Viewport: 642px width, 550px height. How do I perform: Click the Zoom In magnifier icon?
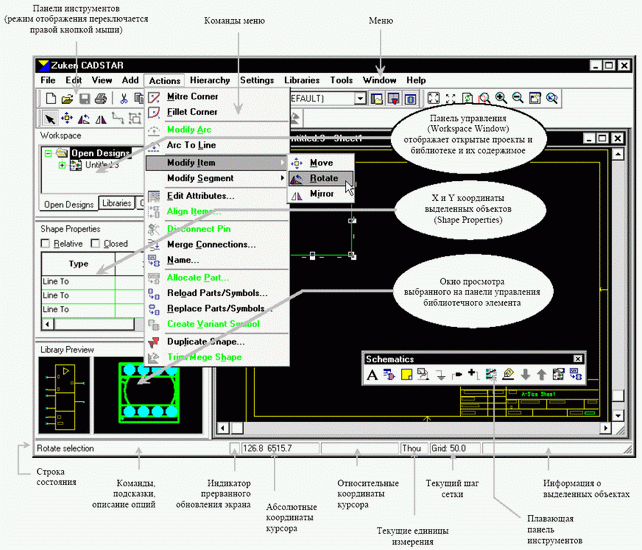[x=501, y=98]
